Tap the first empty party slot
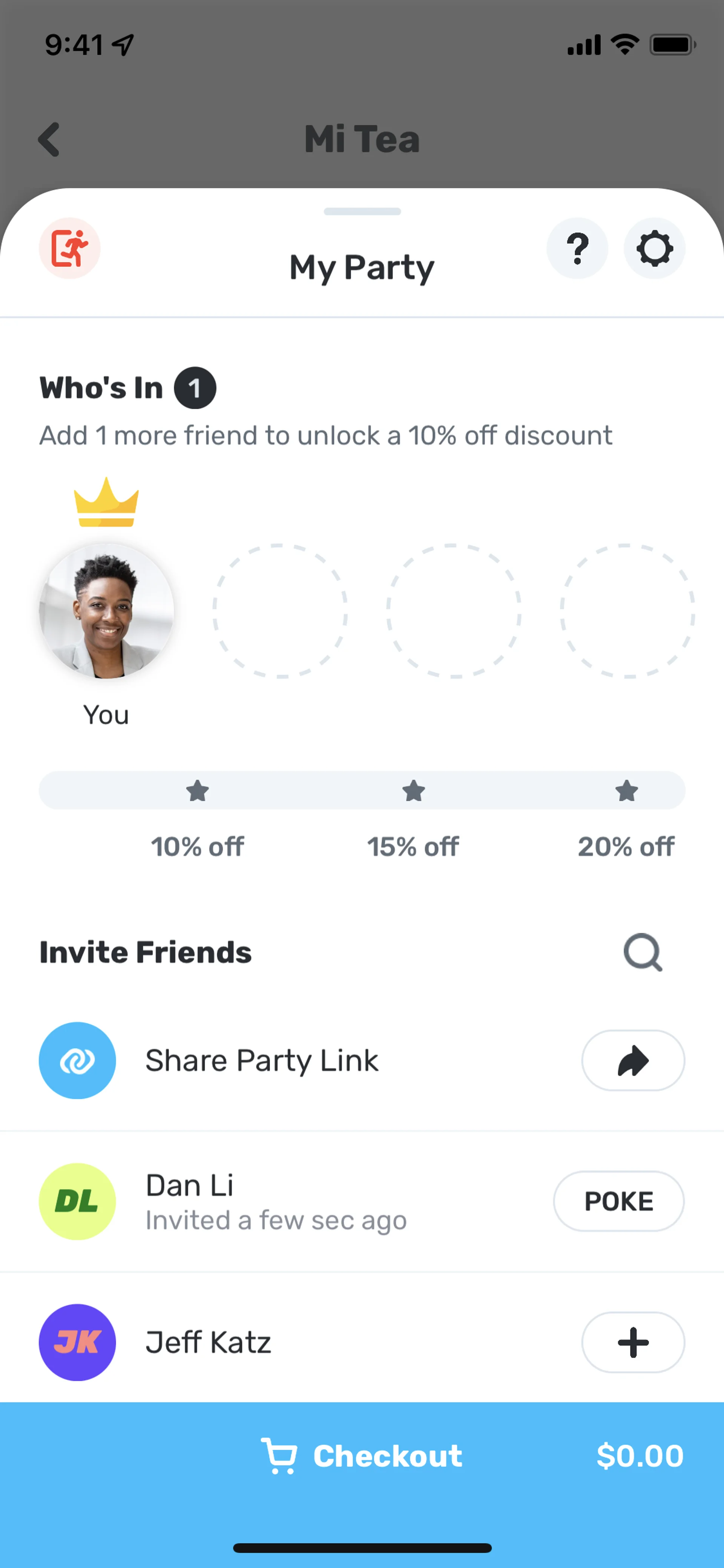Viewport: 724px width, 1568px height. pos(280,611)
